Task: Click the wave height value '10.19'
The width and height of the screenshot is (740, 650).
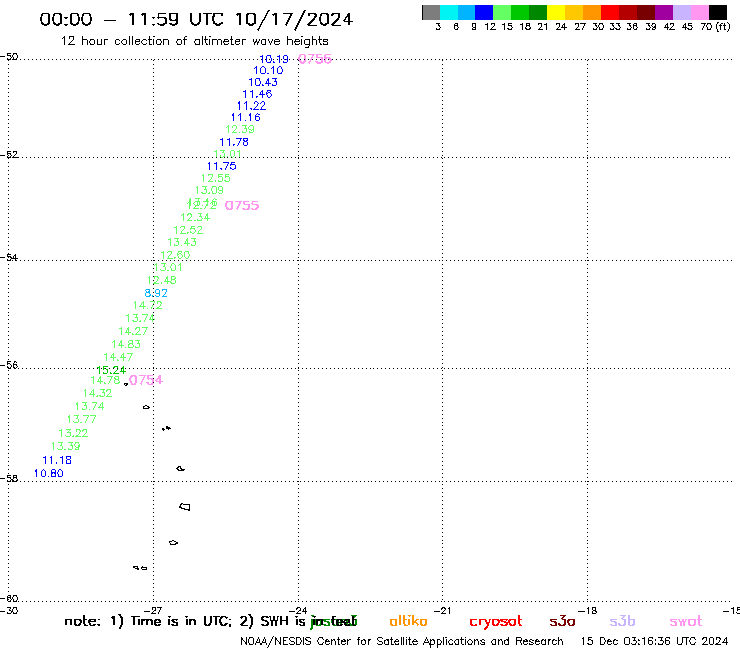Action: click(274, 59)
